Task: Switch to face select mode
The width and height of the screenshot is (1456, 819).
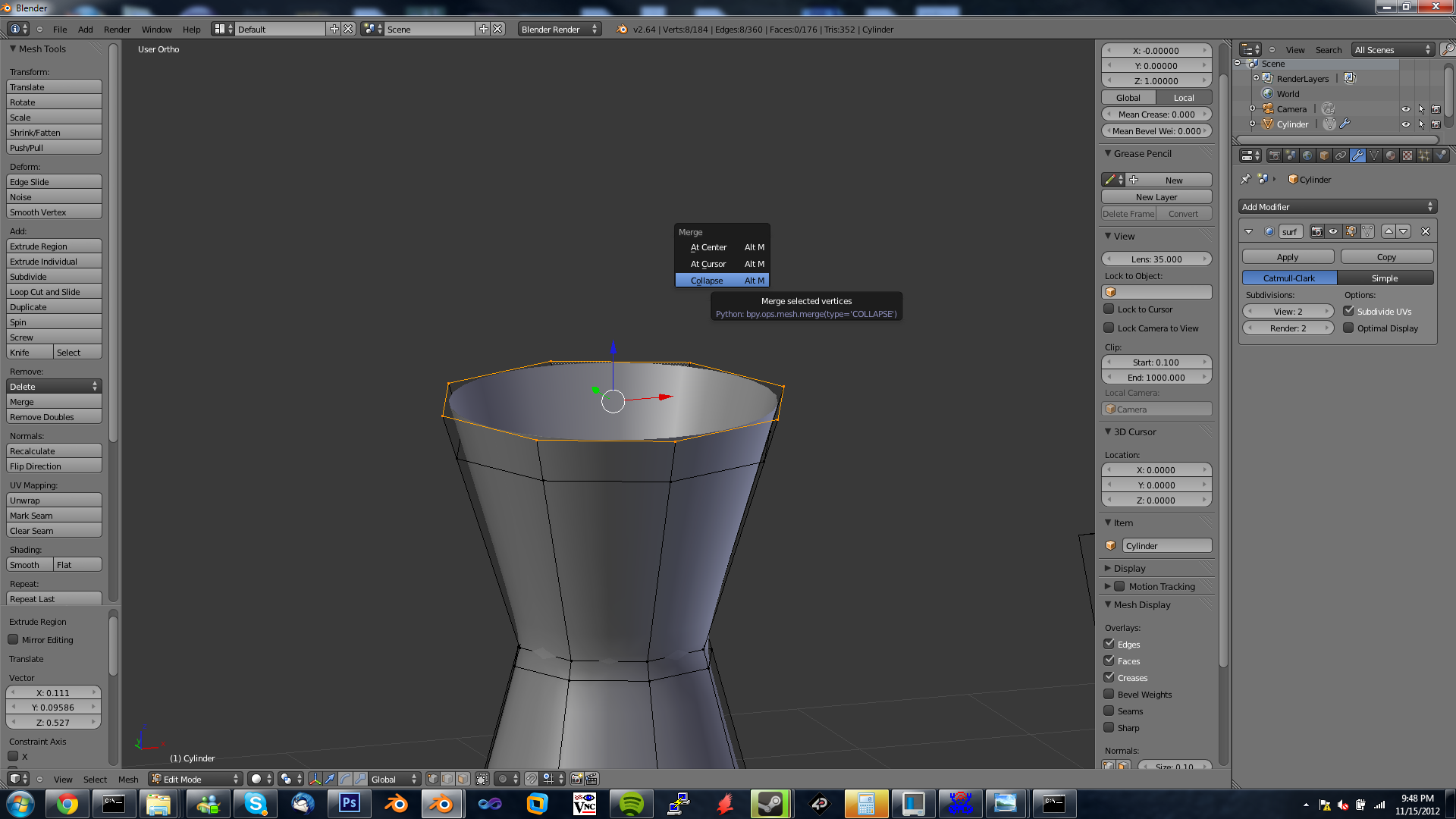Action: 463,779
